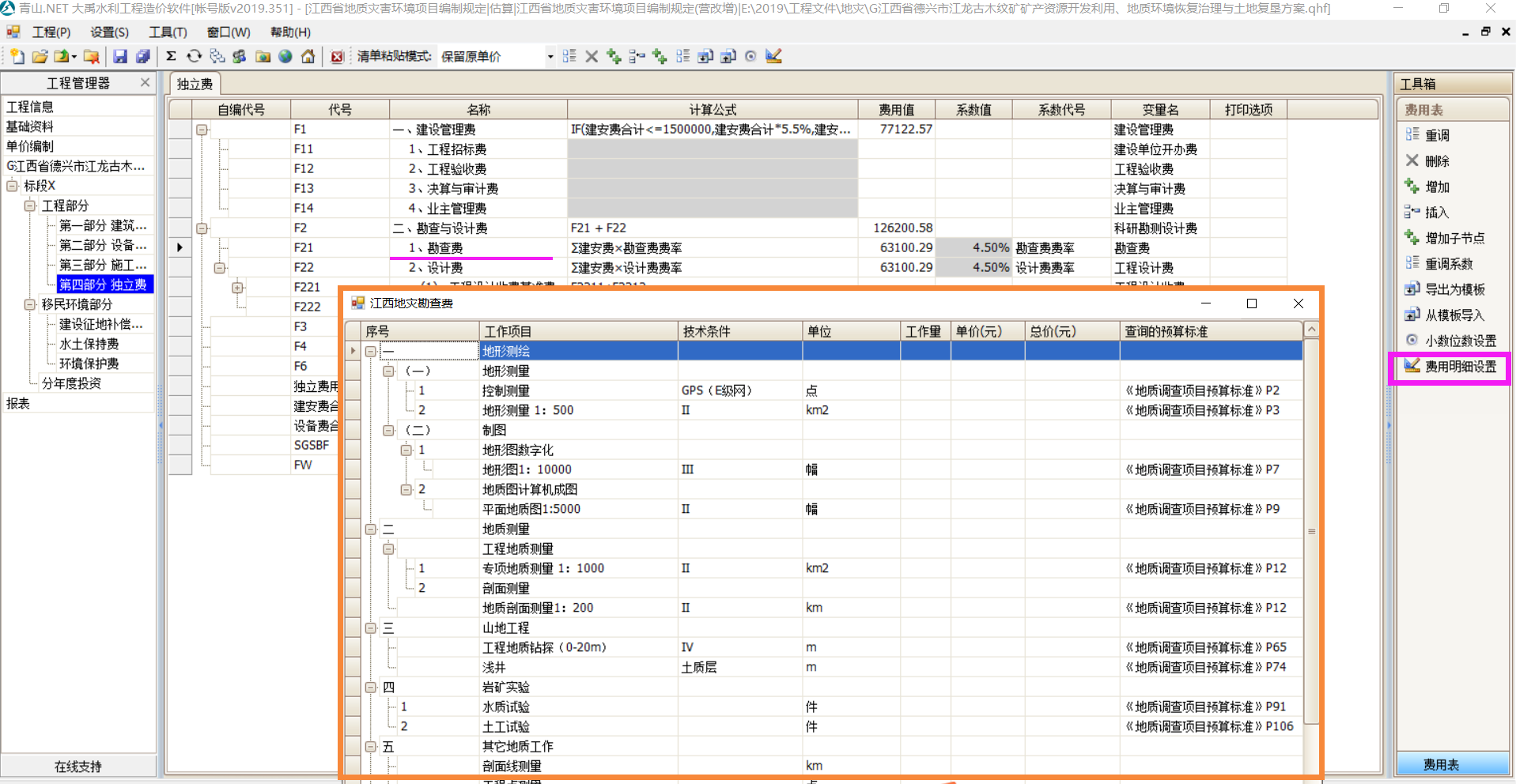1516x784 pixels.
Task: Click 导出为模板 in the toolbox
Action: pos(1454,289)
